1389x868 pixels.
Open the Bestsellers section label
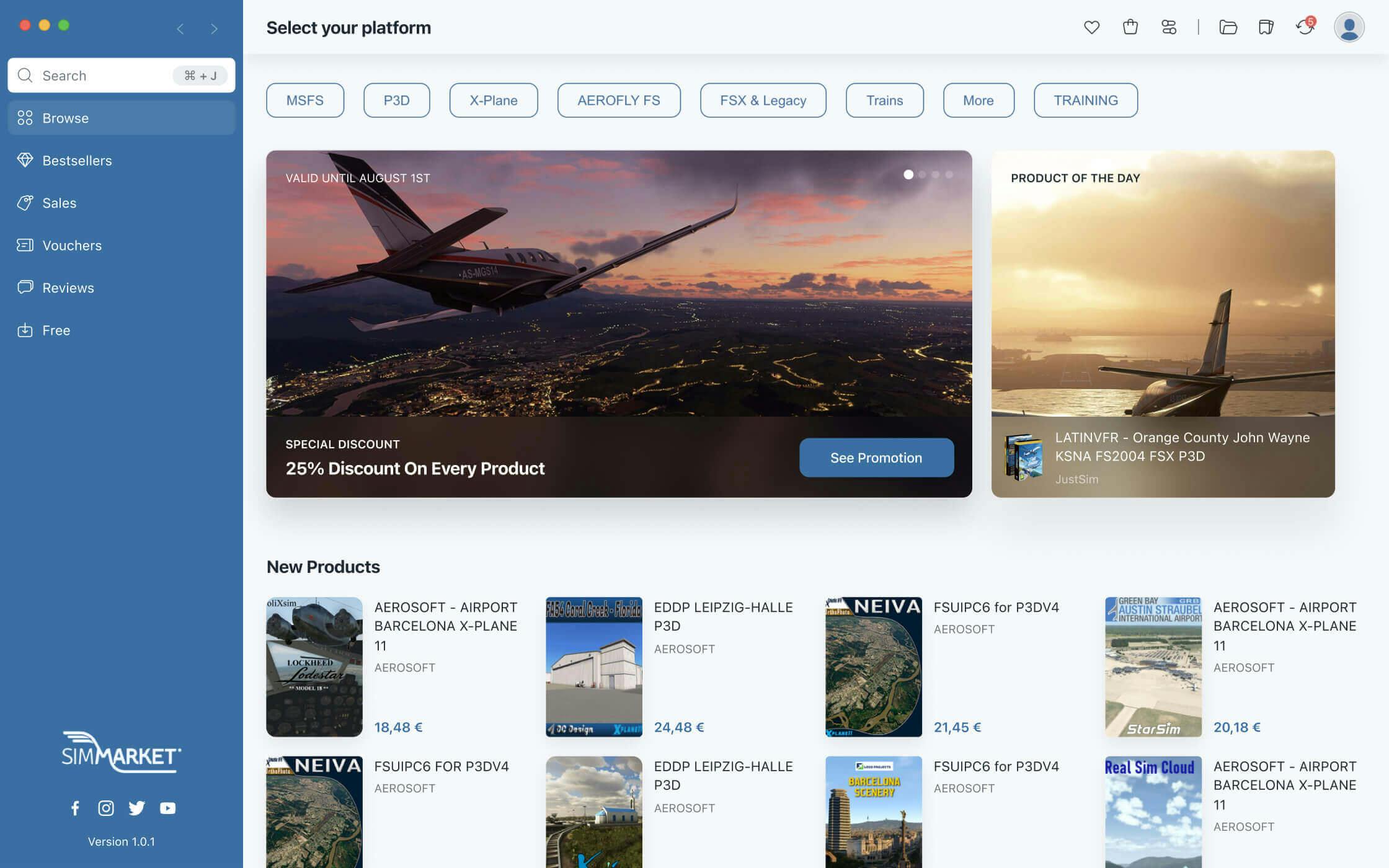77,161
